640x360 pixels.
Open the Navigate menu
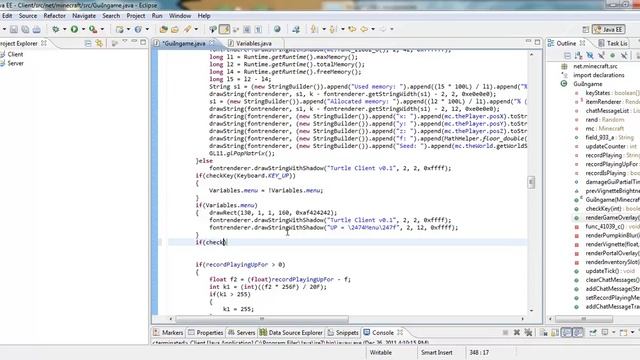pyautogui.click(x=84, y=16)
